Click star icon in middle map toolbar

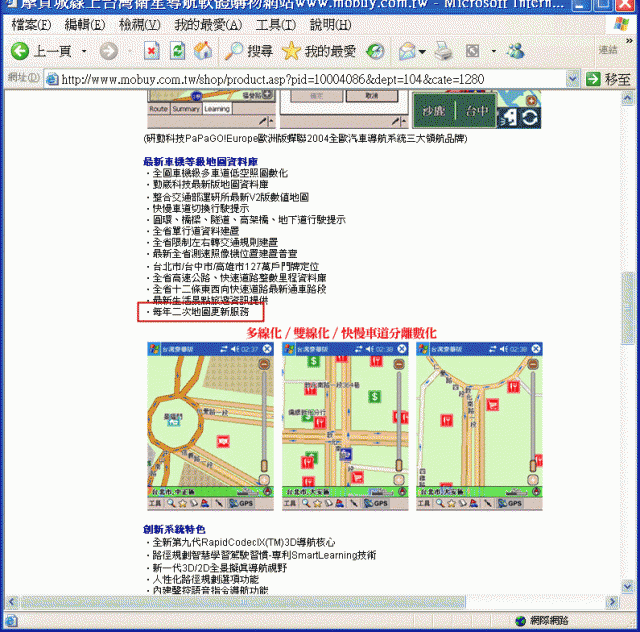pos(317,503)
